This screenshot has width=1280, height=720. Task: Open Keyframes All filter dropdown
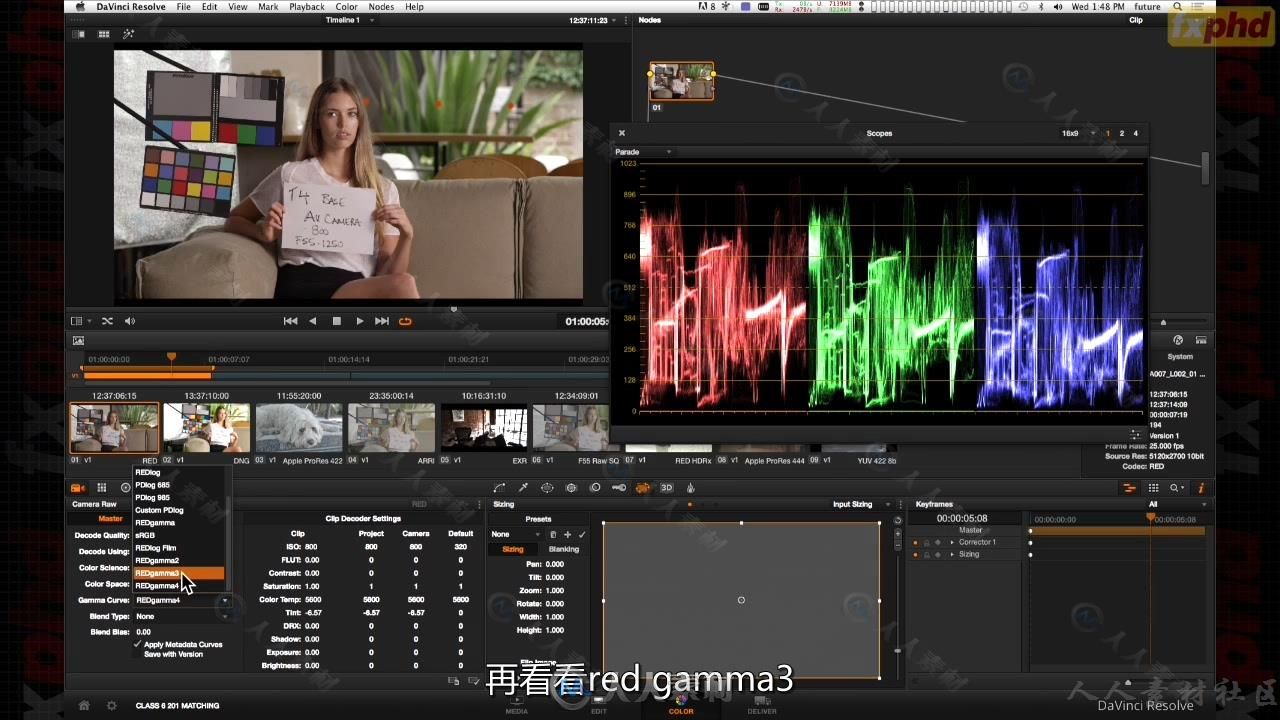click(x=1177, y=504)
